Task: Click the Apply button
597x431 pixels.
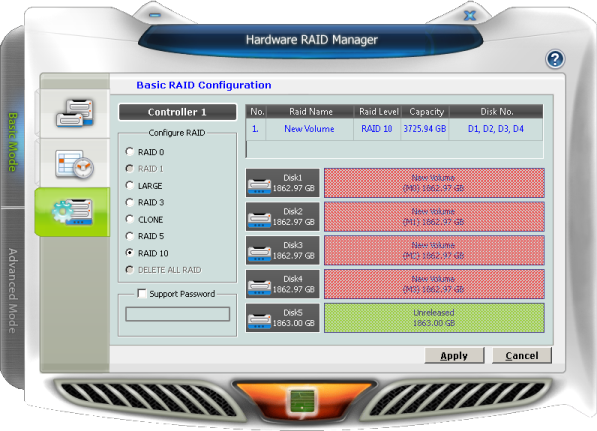Action: (x=454, y=355)
